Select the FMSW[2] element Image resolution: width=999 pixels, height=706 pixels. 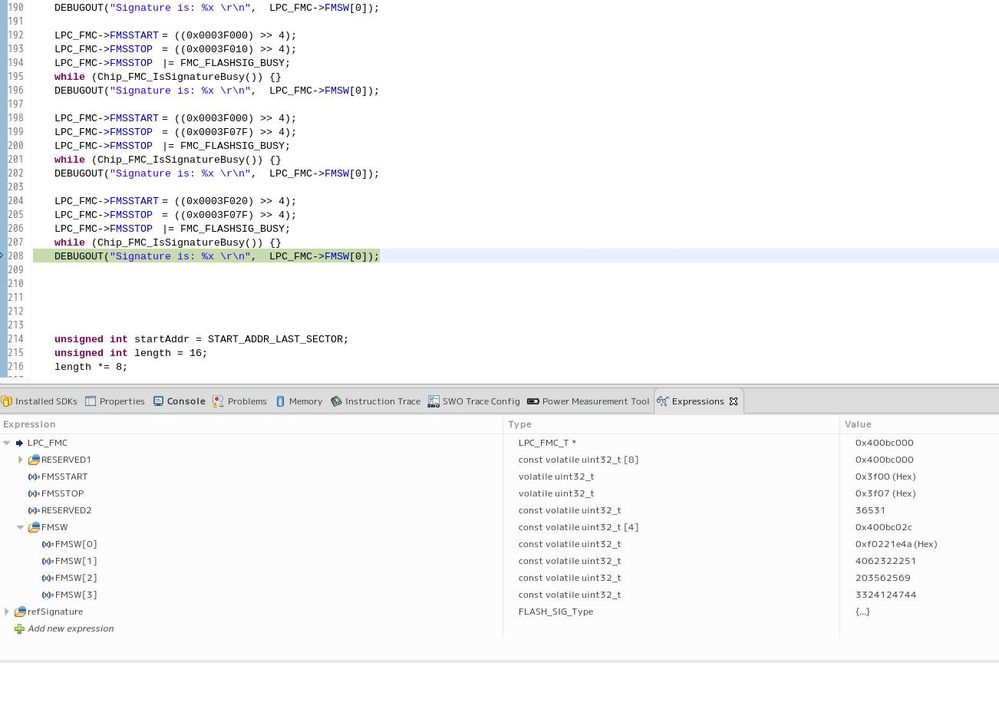[x=500, y=578]
